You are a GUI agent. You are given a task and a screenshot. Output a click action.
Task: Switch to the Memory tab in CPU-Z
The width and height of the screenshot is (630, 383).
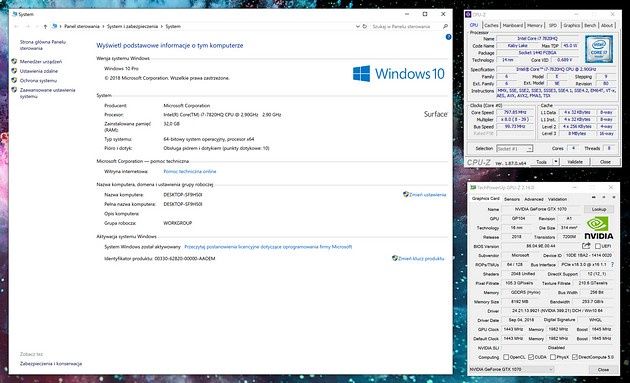(535, 25)
